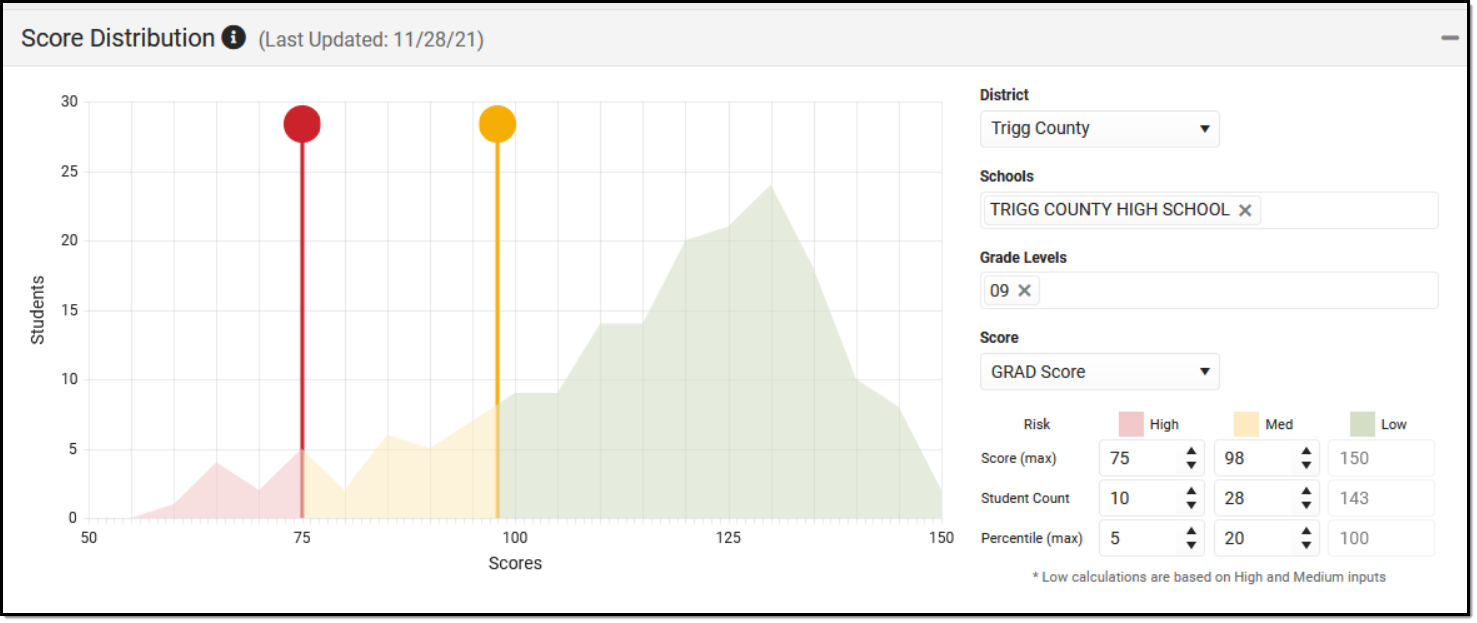The height and width of the screenshot is (623, 1477).
Task: Click the Med risk yellow color swatch
Action: tap(1246, 424)
